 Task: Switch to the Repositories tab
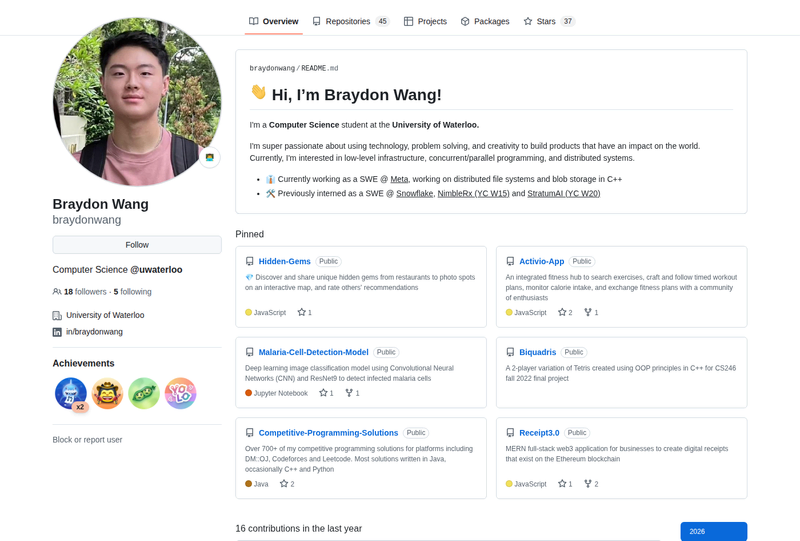351,21
